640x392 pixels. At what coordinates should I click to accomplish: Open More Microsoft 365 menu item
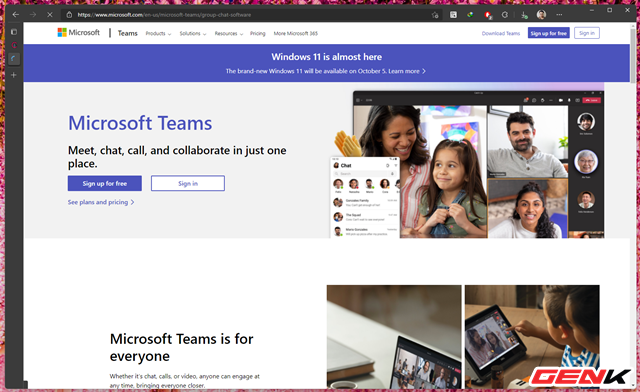296,33
